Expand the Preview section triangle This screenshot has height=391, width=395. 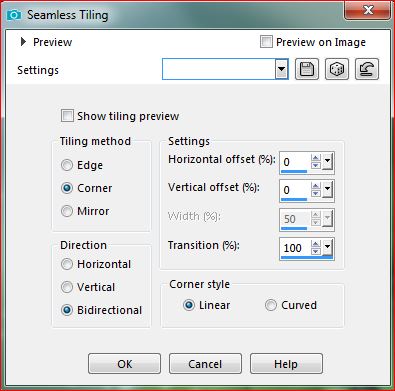[x=23, y=42]
